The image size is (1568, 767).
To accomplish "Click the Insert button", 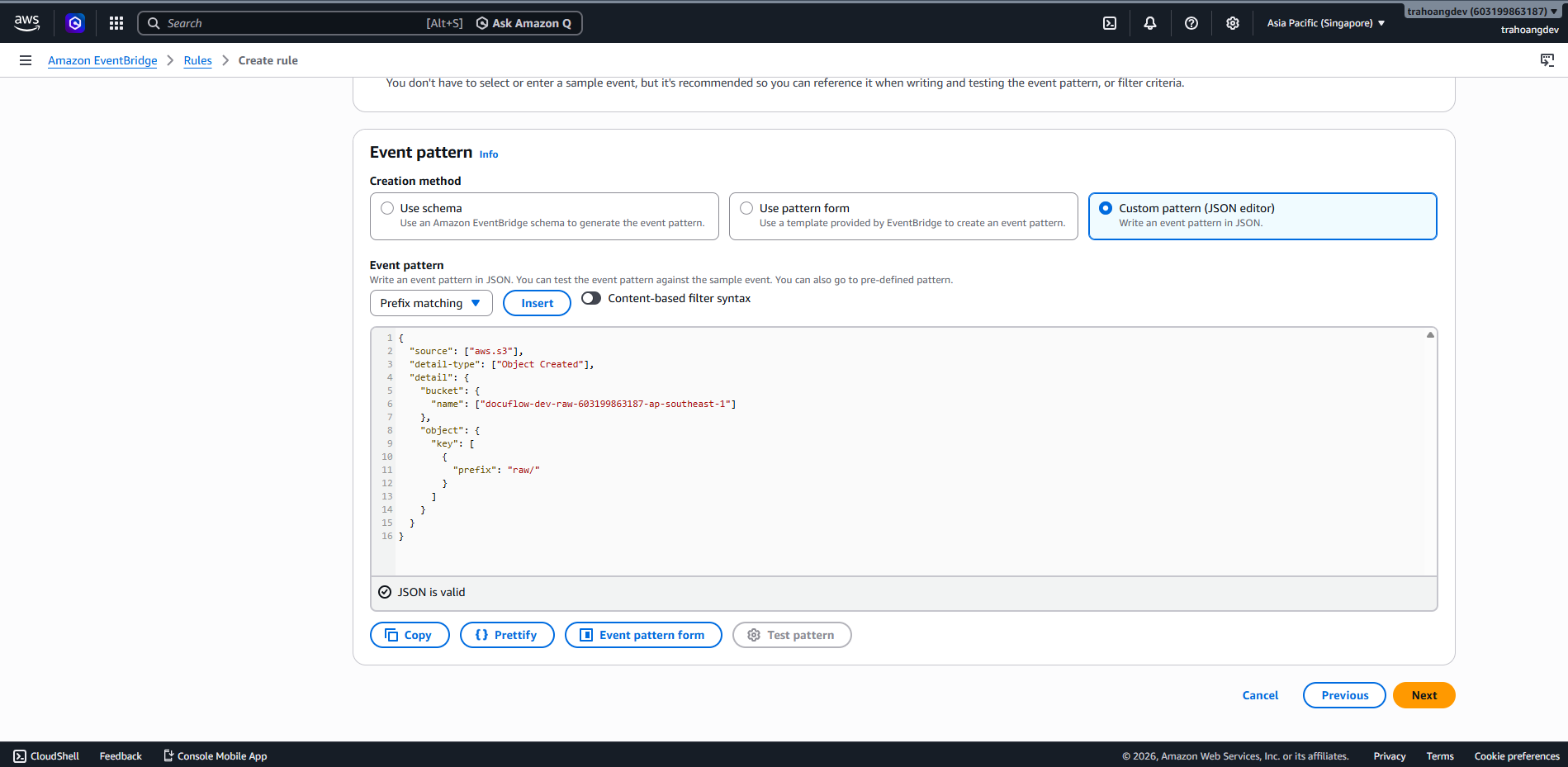I will 537,303.
